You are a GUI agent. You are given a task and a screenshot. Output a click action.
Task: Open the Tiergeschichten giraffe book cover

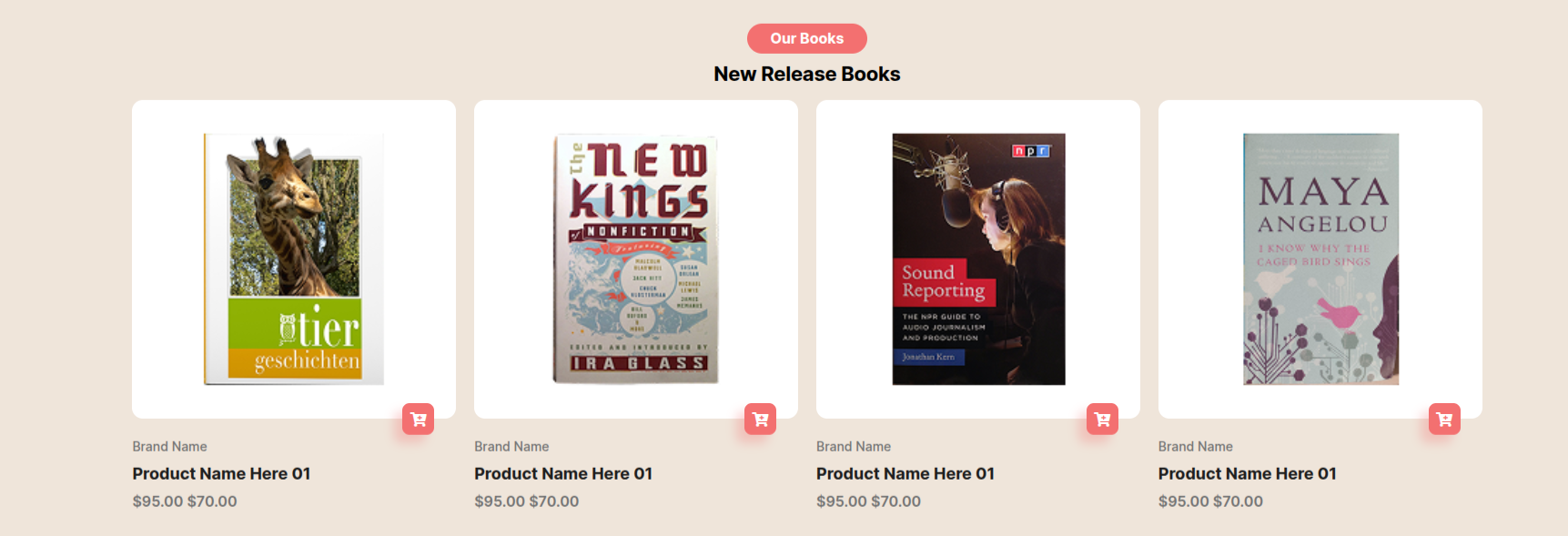294,259
